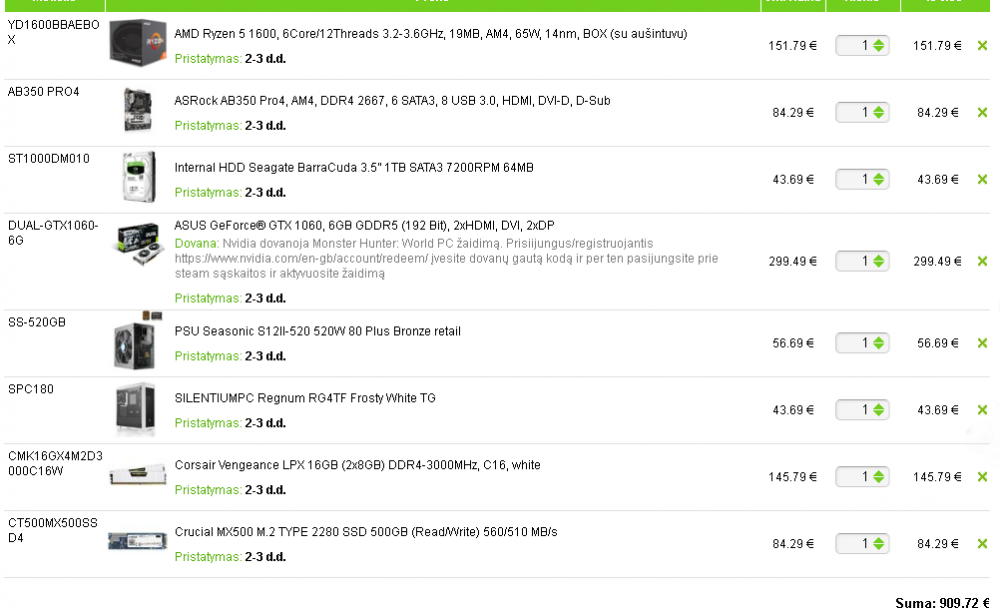The image size is (1000, 610).
Task: Open the ASRock AB350 Pro4 product title
Action: coord(392,101)
